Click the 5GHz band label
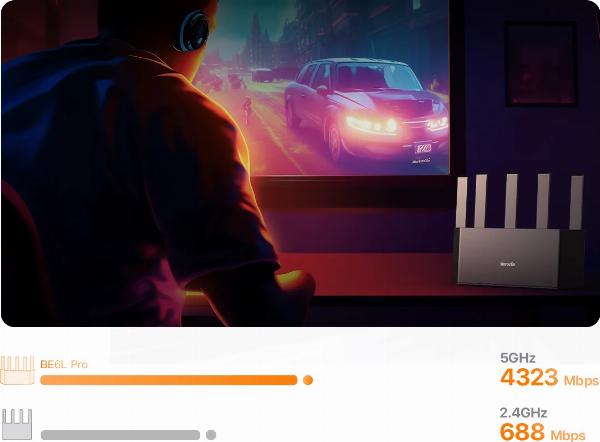The width and height of the screenshot is (600, 442). point(518,358)
